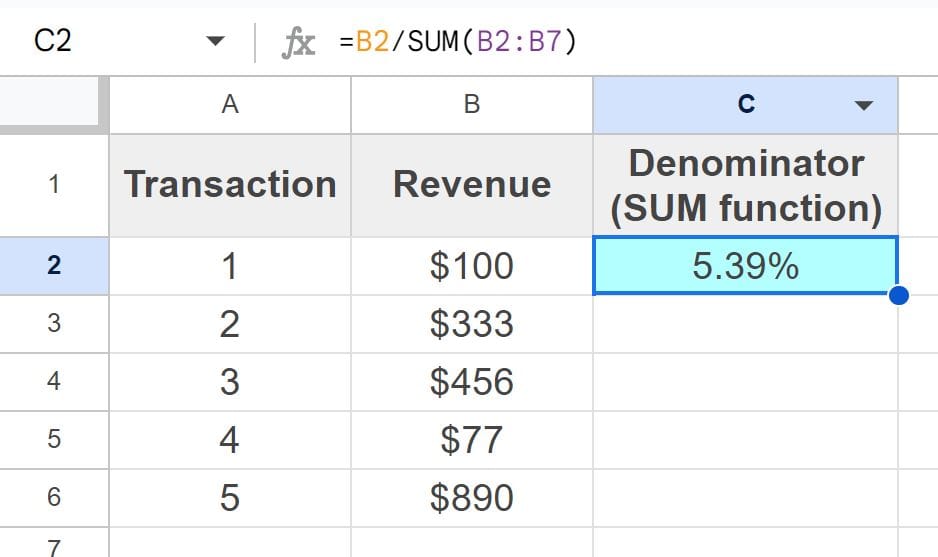Viewport: 938px width, 557px height.
Task: Select row 4 header
Action: point(54,382)
